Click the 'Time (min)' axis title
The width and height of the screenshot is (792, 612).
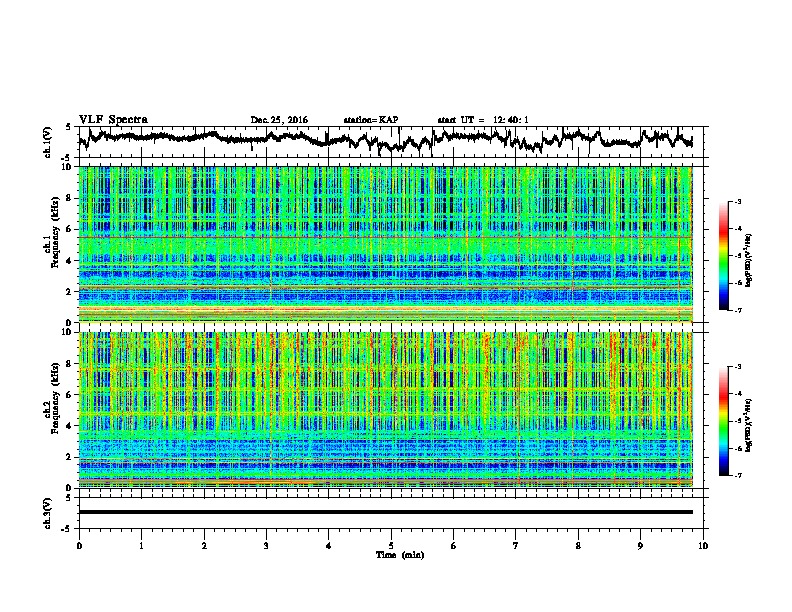pyautogui.click(x=400, y=555)
